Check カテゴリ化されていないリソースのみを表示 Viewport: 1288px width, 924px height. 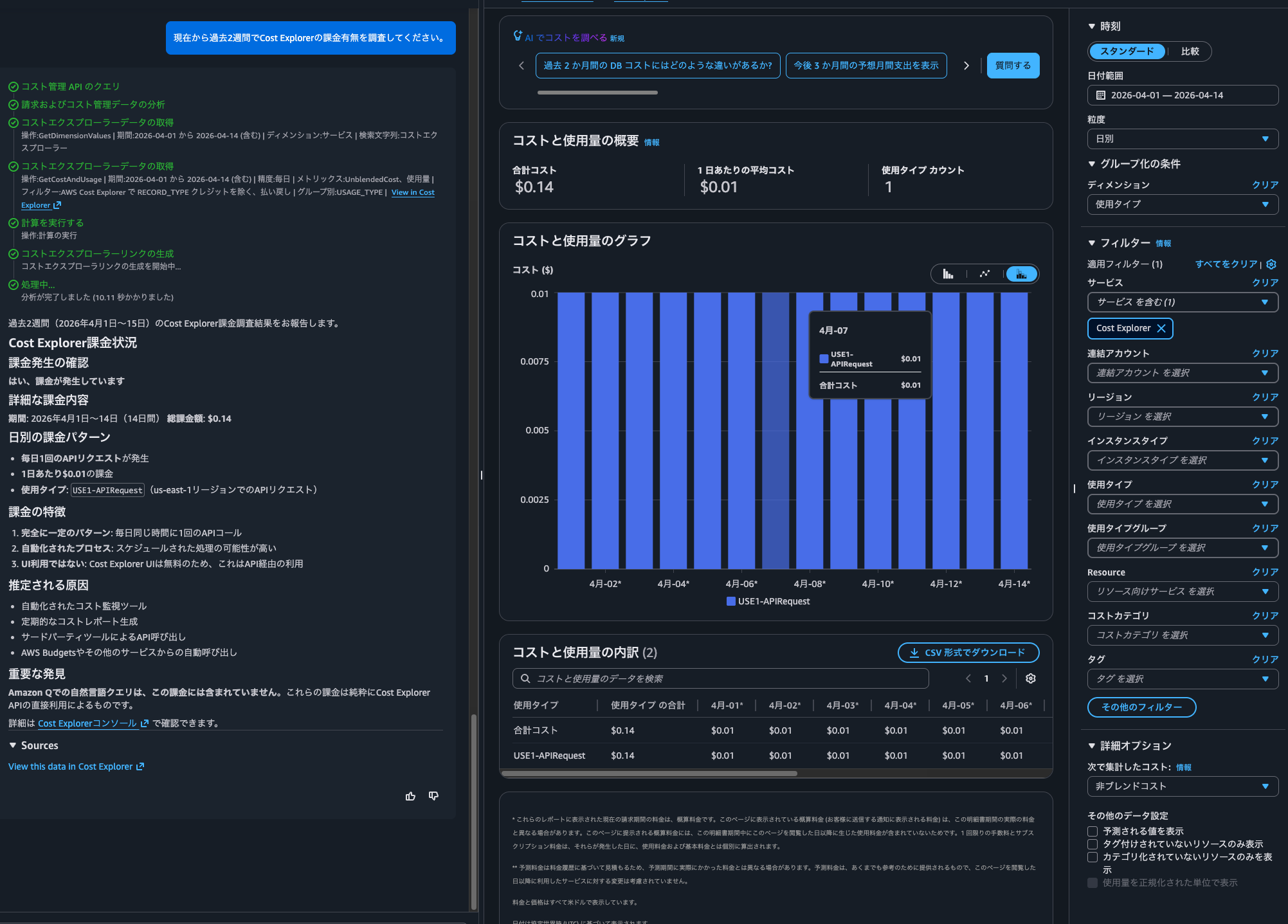(1092, 857)
